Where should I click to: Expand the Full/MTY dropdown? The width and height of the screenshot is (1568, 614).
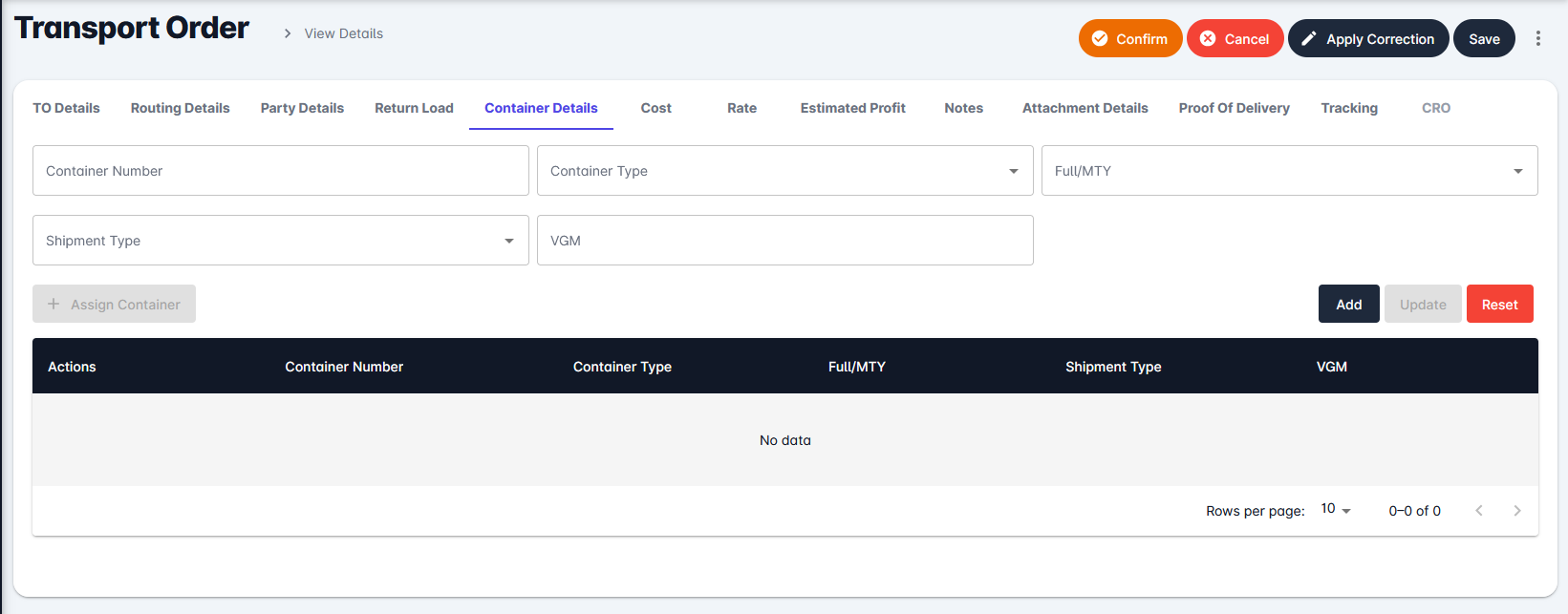(1288, 171)
